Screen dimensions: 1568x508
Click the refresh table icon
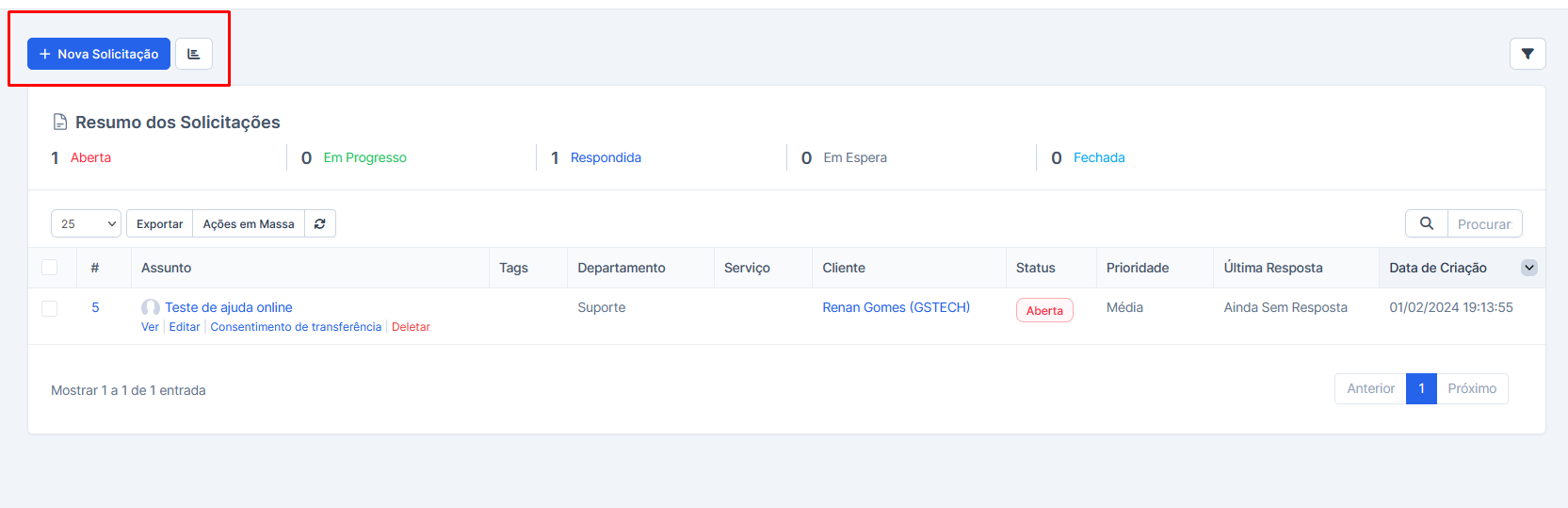click(320, 223)
